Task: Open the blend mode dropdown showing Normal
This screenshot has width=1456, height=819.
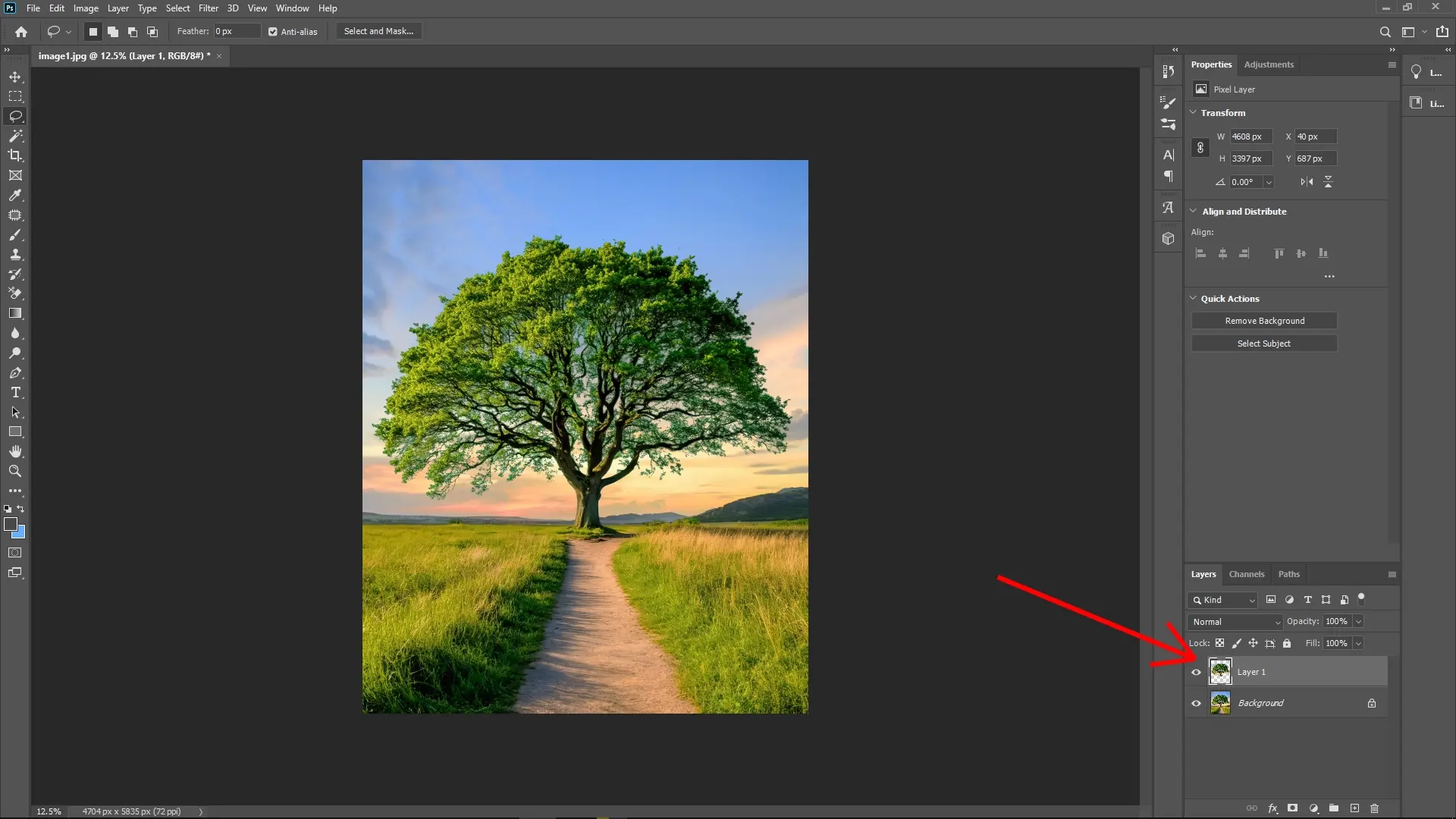Action: (x=1235, y=621)
